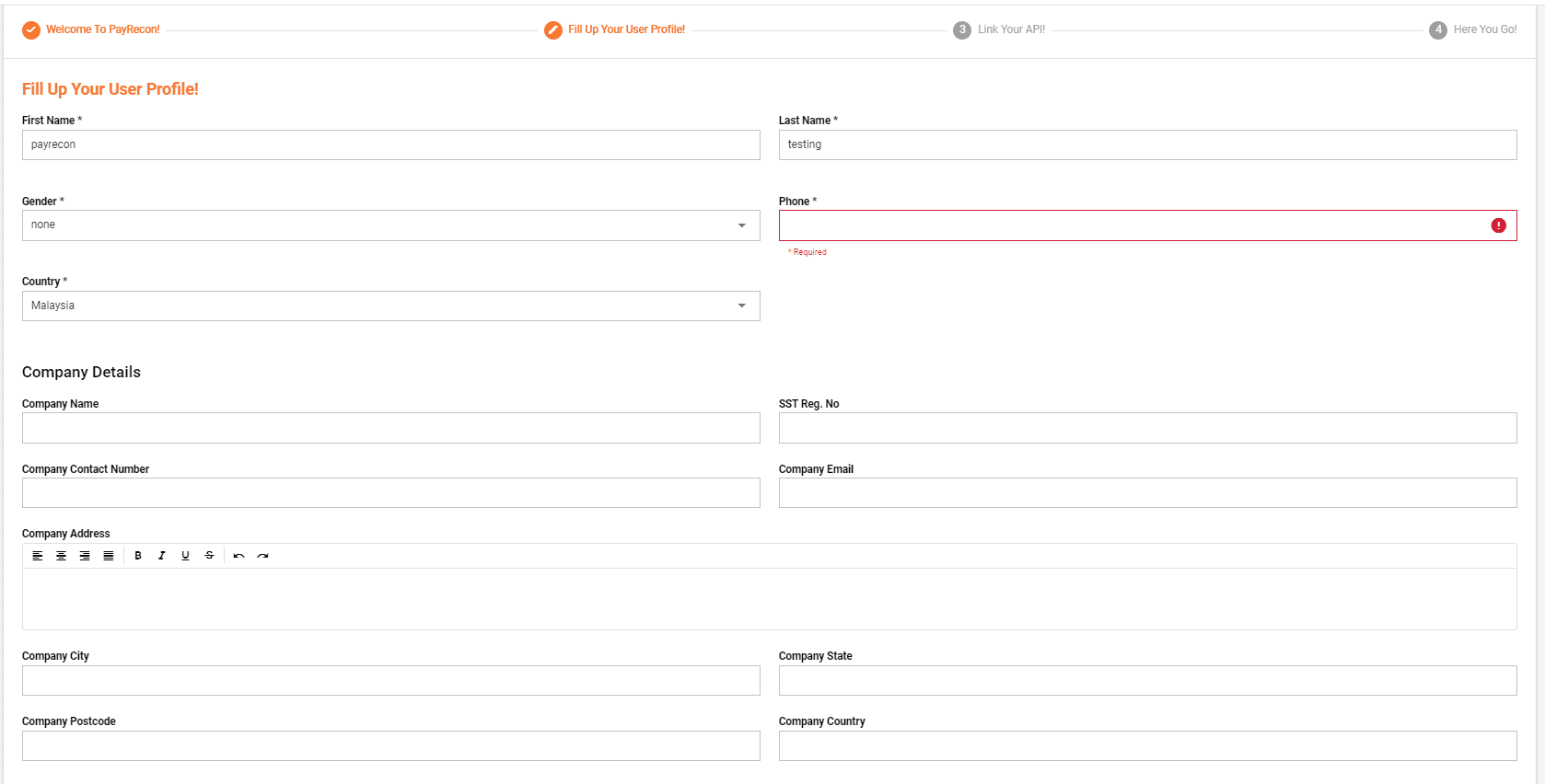Toggle underline formatting in Company Address
Image resolution: width=1545 pixels, height=784 pixels.
186,556
